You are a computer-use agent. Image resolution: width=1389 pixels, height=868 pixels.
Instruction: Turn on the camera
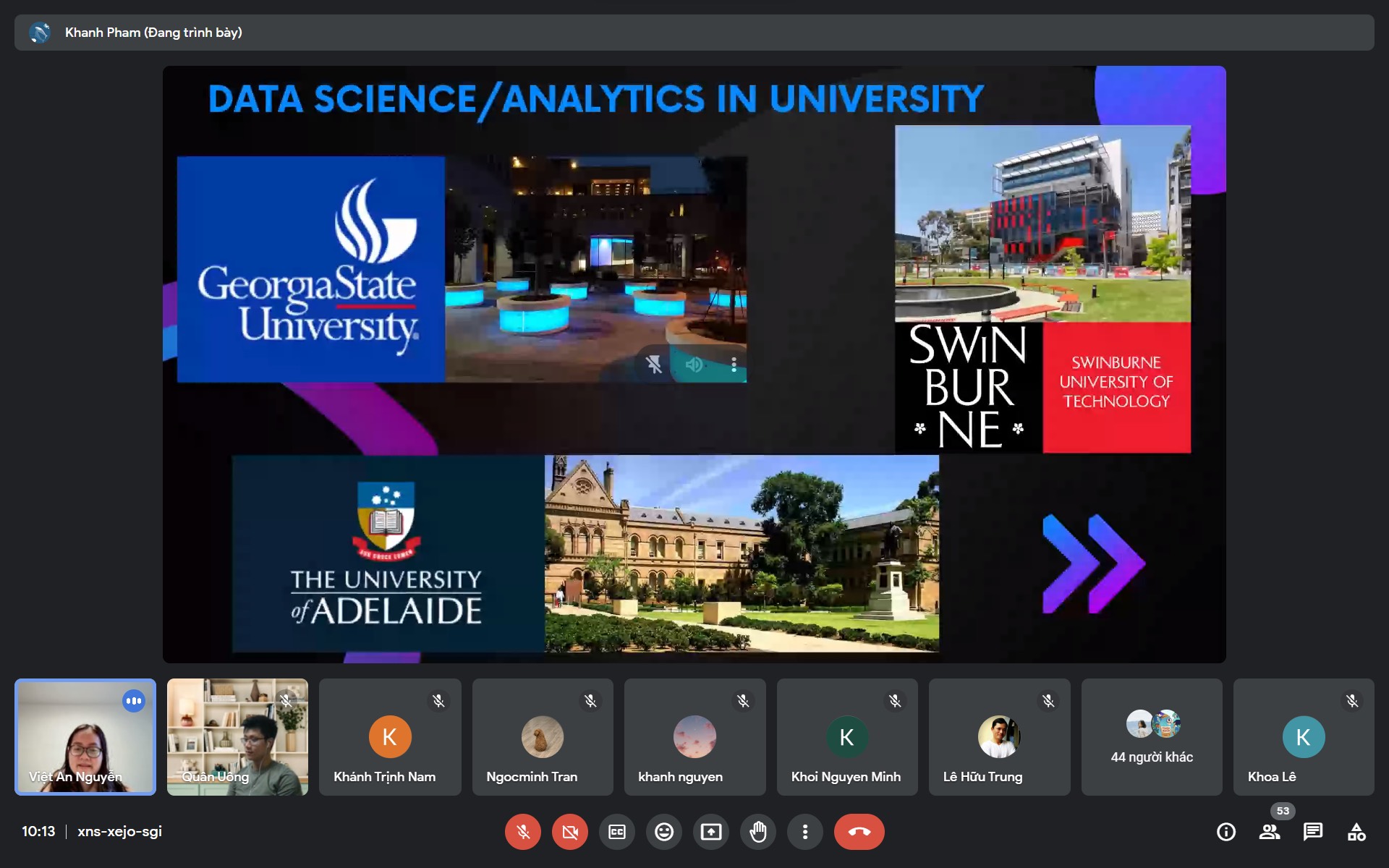569,832
